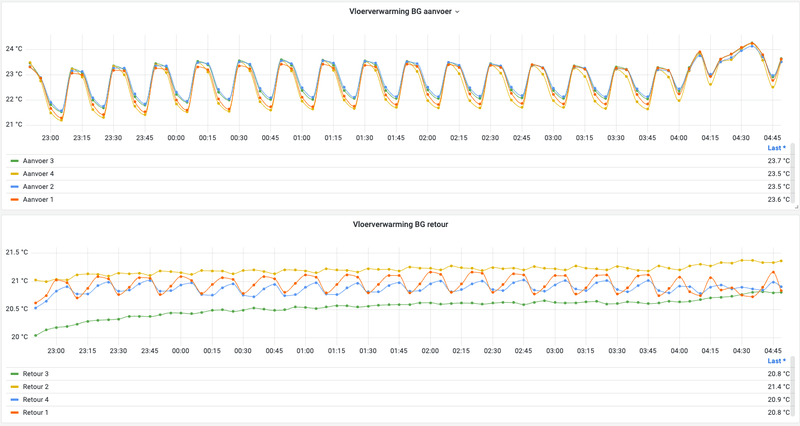Screen dimensions: 800x426
Task: Toggle the Aanvoer 1 series in legend
Action: point(38,199)
